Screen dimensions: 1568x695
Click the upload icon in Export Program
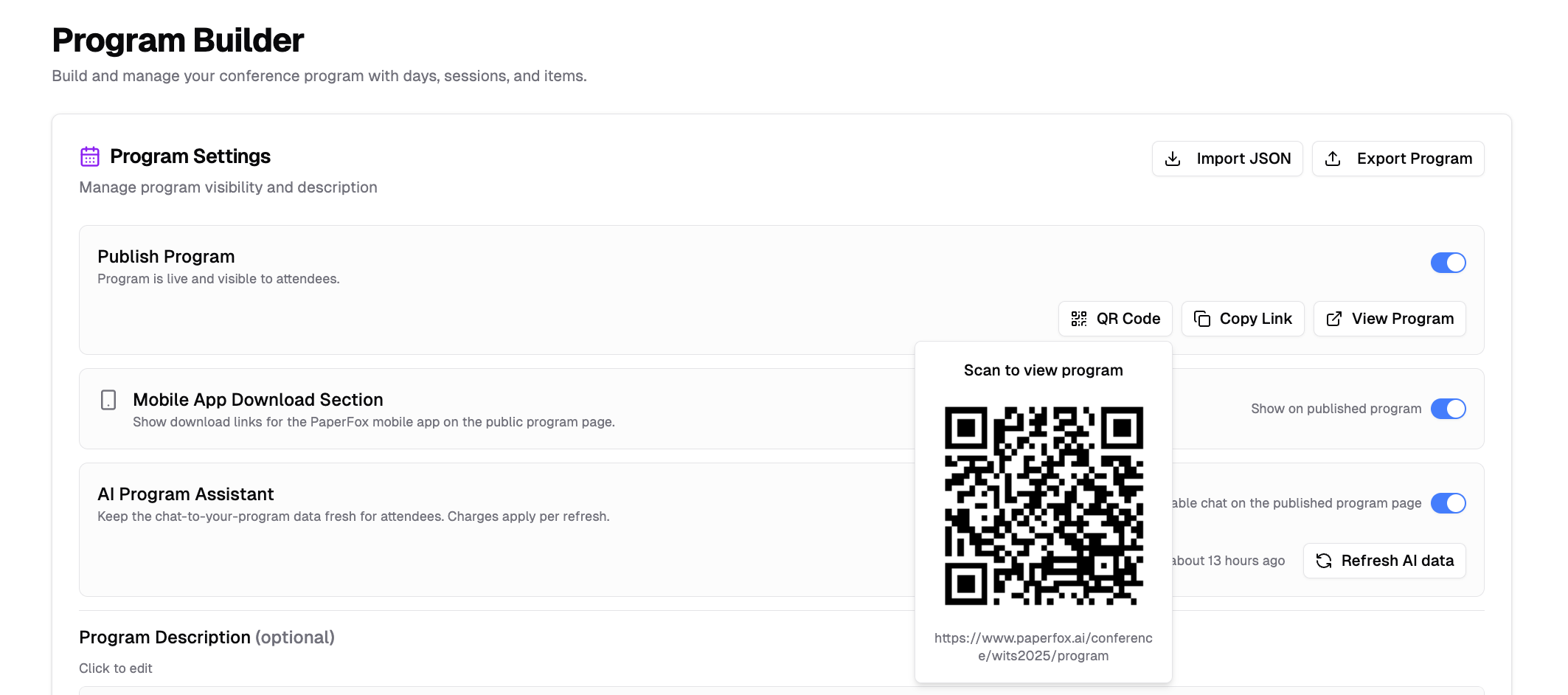[1333, 159]
